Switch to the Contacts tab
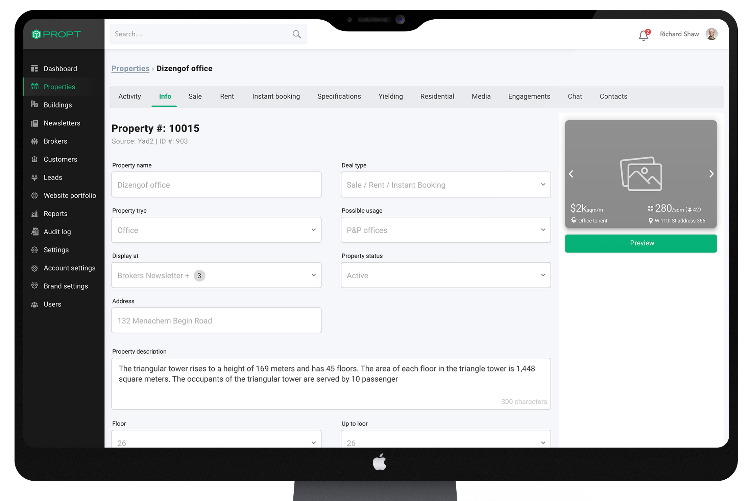Viewport: 751px width, 501px height. point(614,96)
